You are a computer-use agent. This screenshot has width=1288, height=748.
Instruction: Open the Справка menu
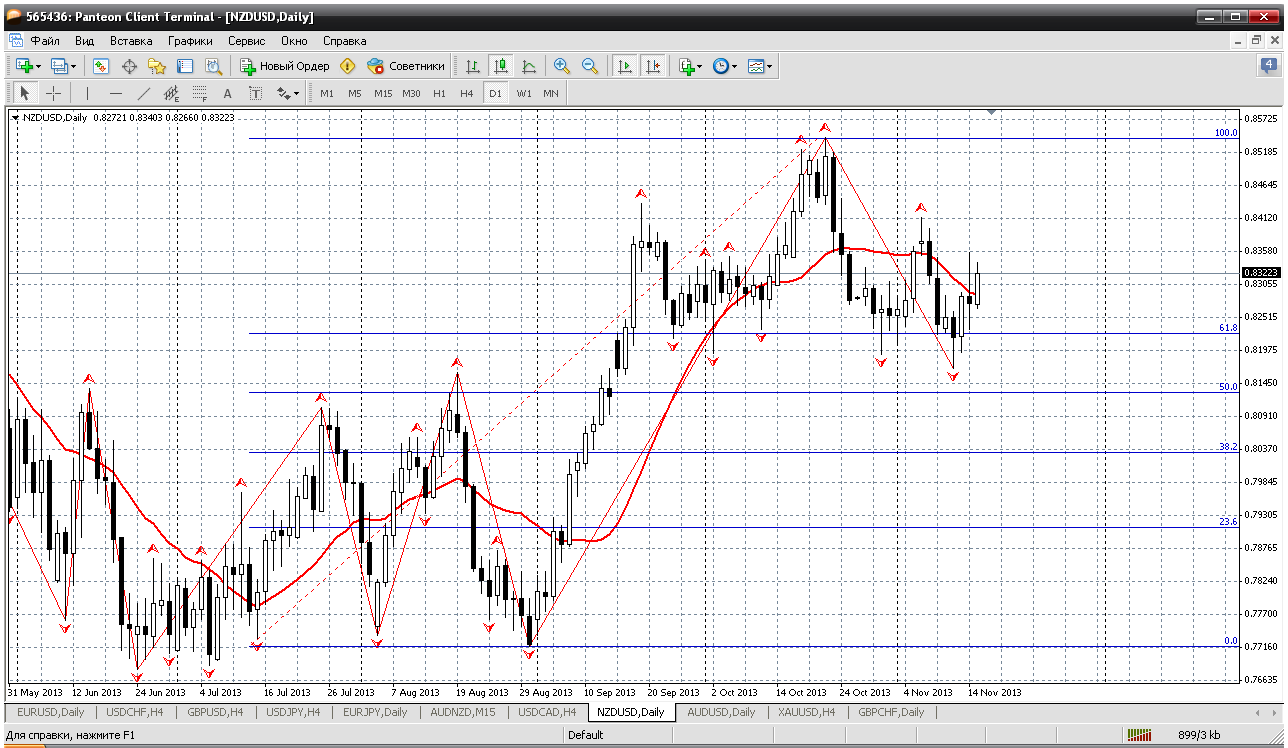point(345,41)
